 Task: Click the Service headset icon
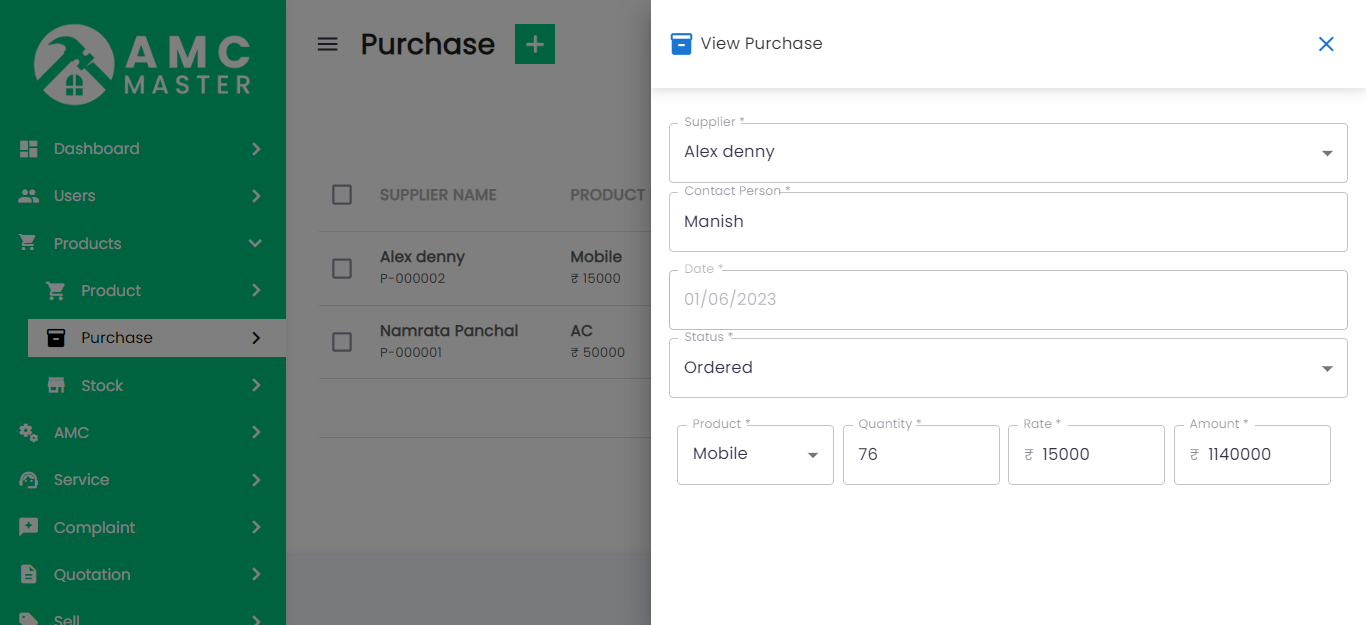29,480
